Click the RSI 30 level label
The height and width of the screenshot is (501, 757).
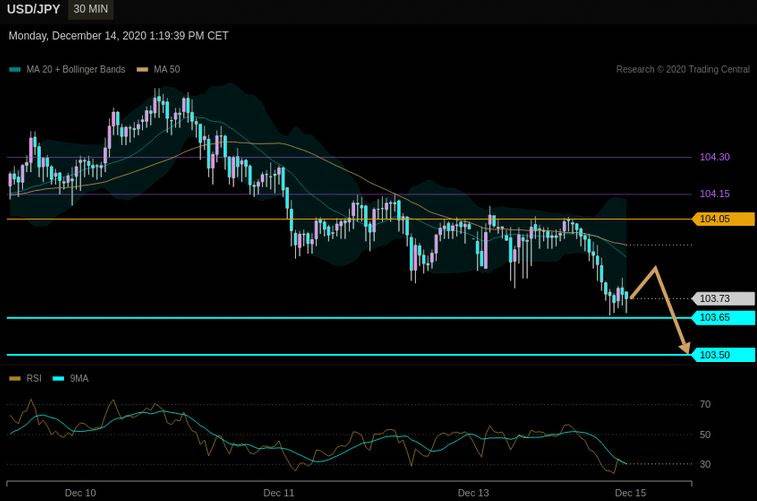coord(705,464)
